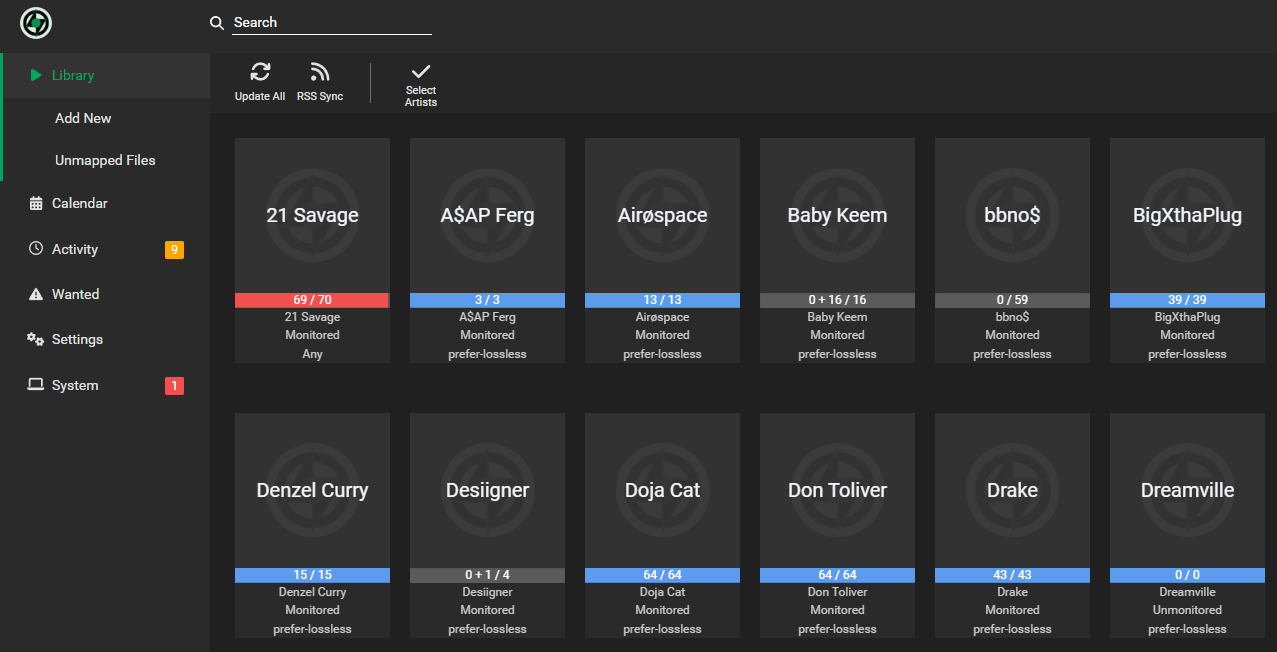
Task: Click the Desiigner caption text
Action: 487,592
